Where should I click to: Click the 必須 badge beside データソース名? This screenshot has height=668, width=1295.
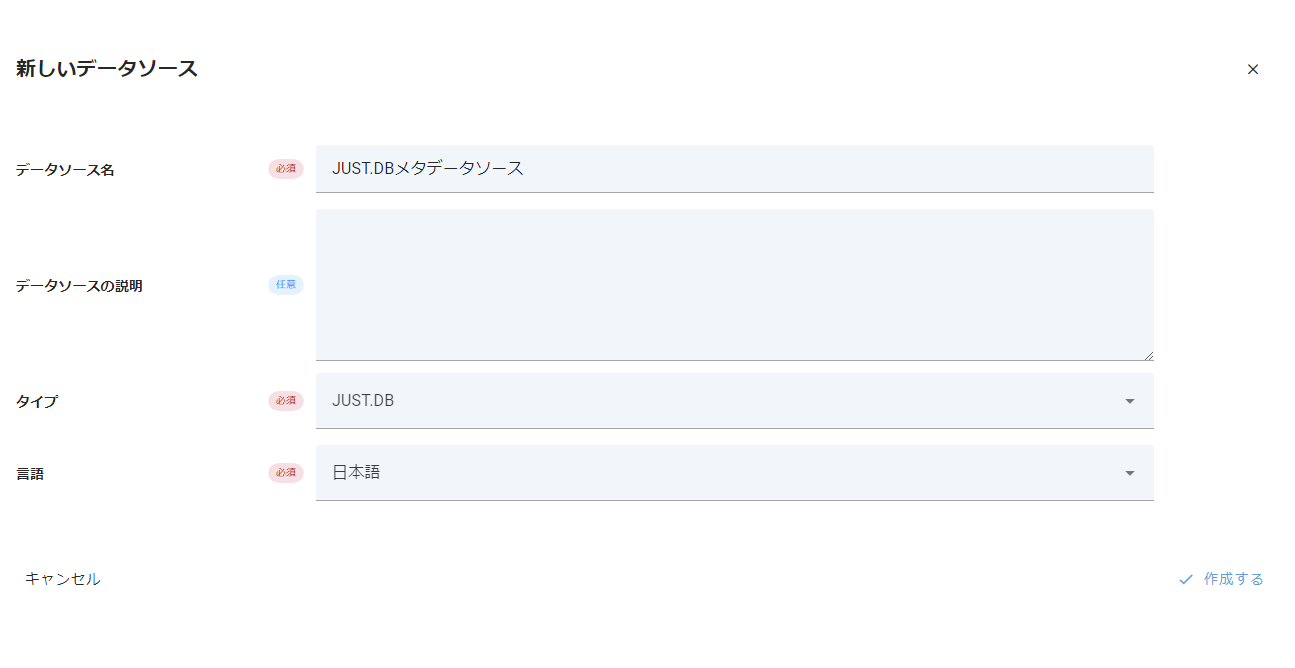[285, 169]
